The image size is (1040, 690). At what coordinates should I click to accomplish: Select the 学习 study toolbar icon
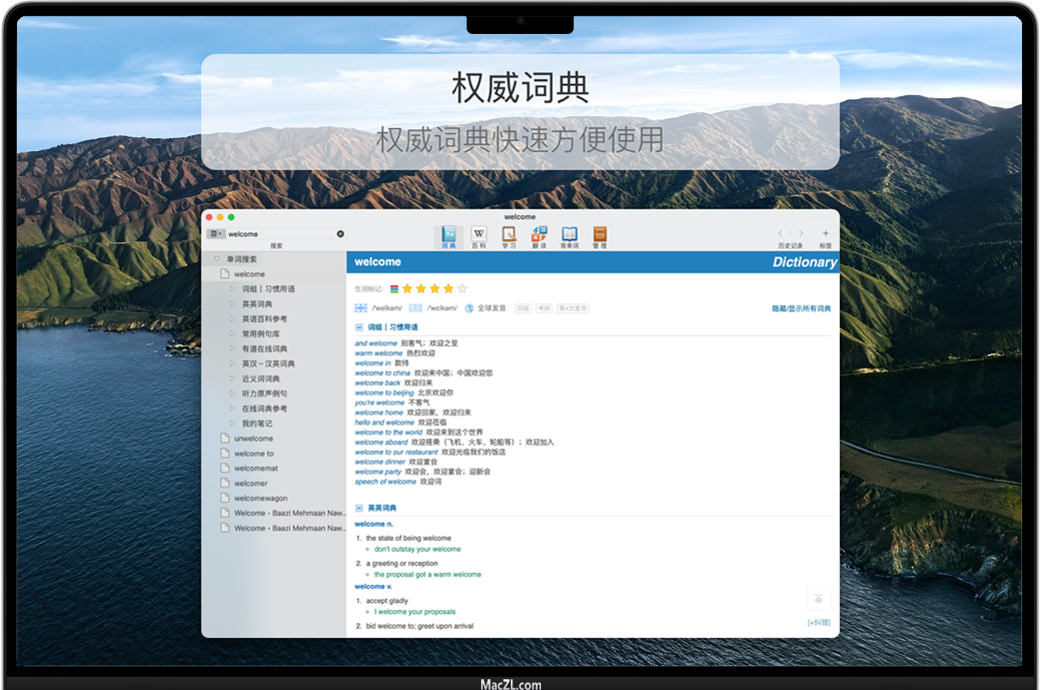click(x=509, y=234)
